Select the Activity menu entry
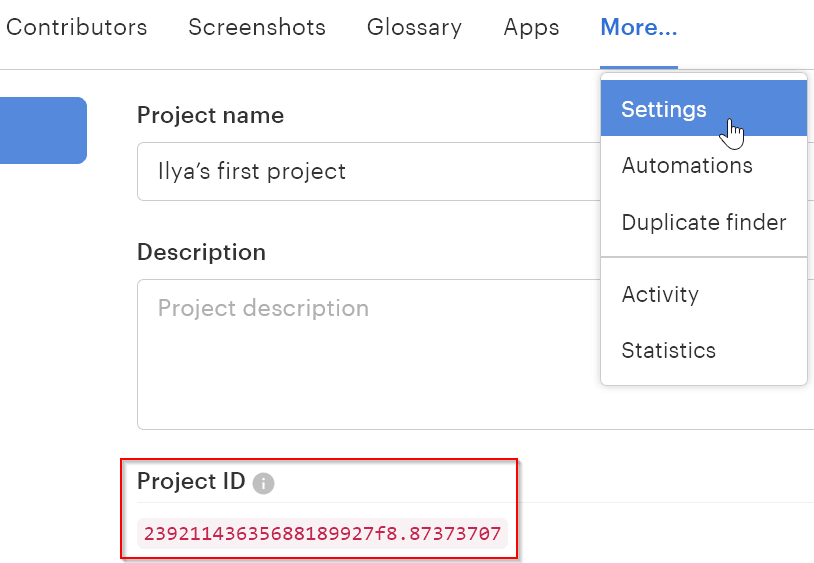 pos(660,294)
